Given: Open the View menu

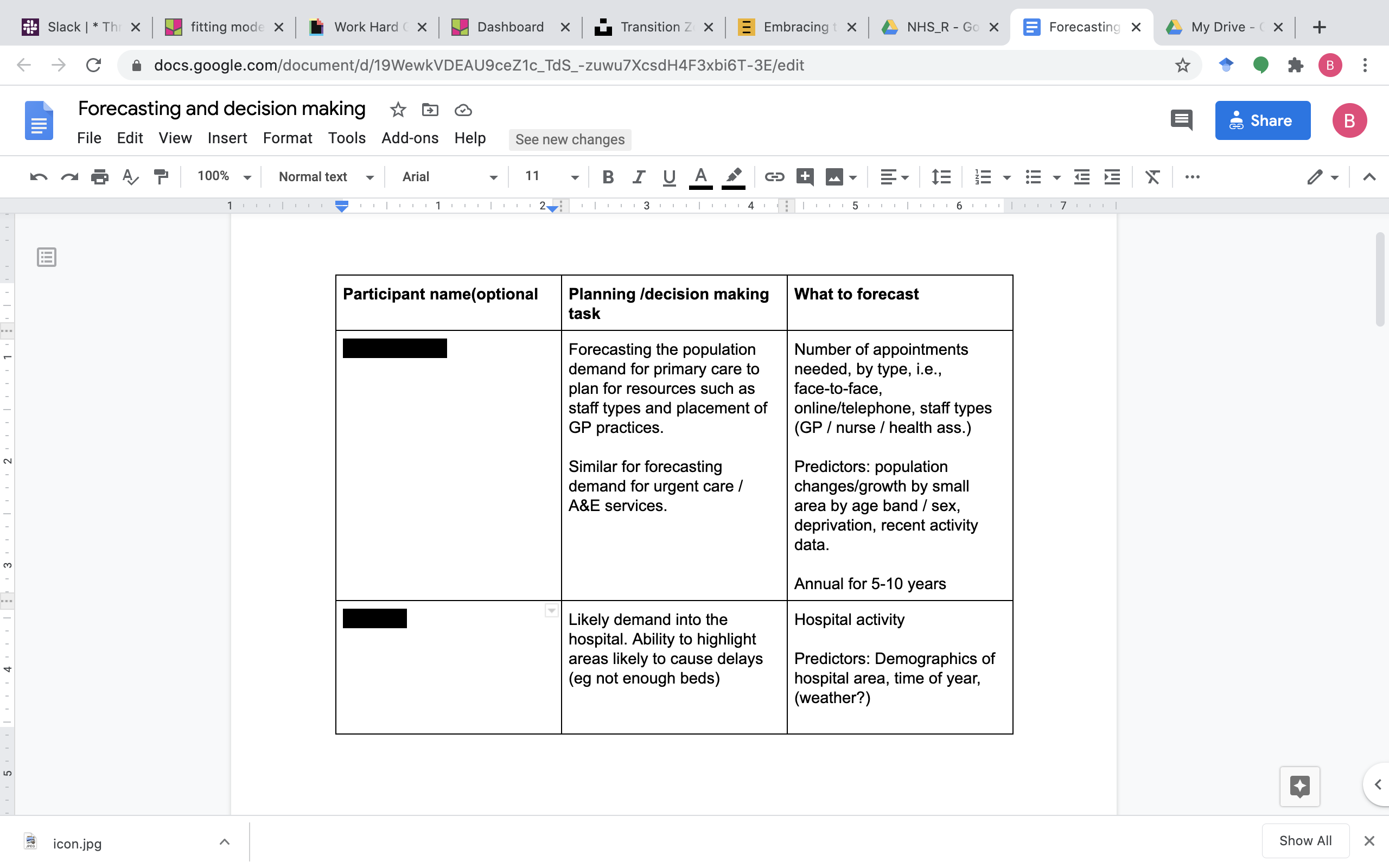Looking at the screenshot, I should 175,138.
